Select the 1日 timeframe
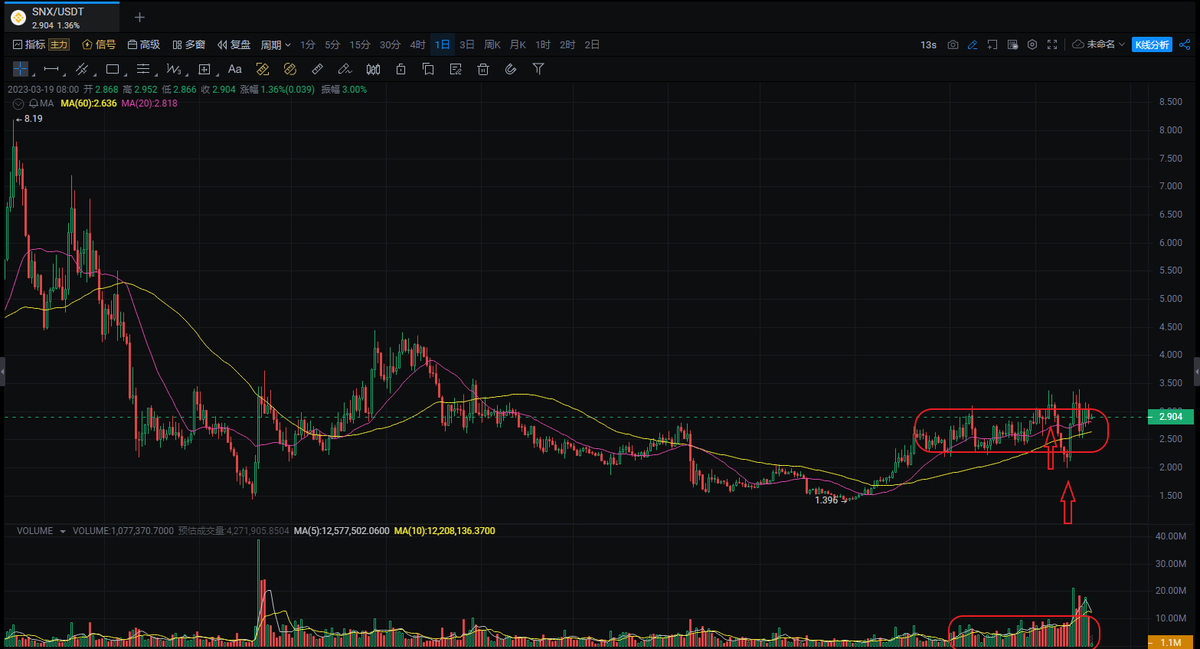The height and width of the screenshot is (649, 1200). pyautogui.click(x=442, y=45)
